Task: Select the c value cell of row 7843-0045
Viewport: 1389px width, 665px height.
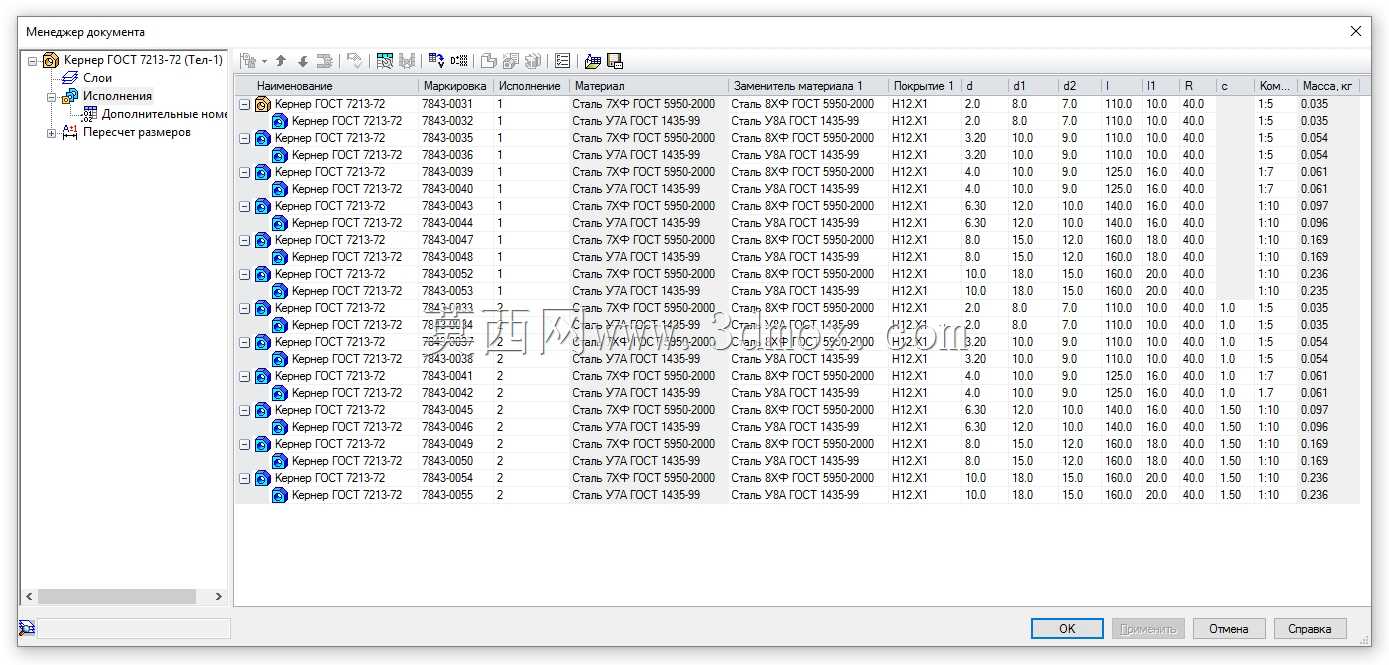Action: tap(1235, 410)
